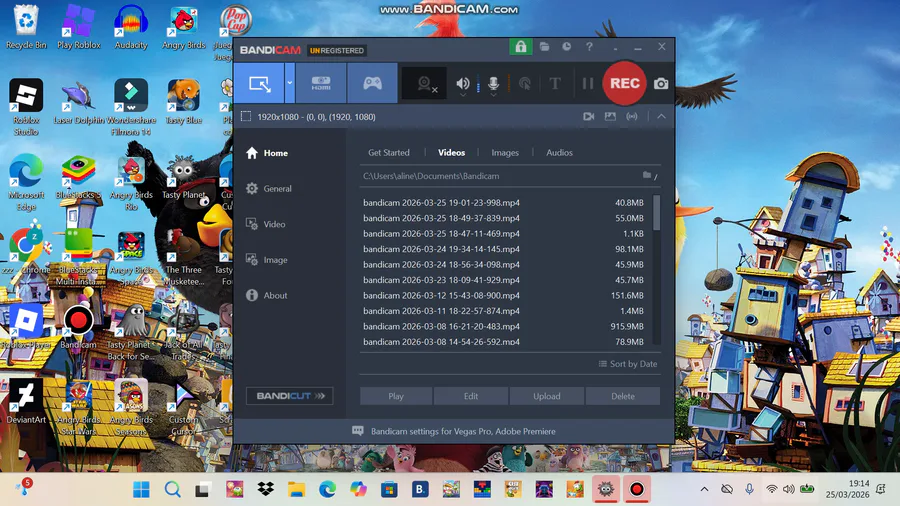Click the green lock registration icon
Screen dimensions: 900x506
[521, 47]
